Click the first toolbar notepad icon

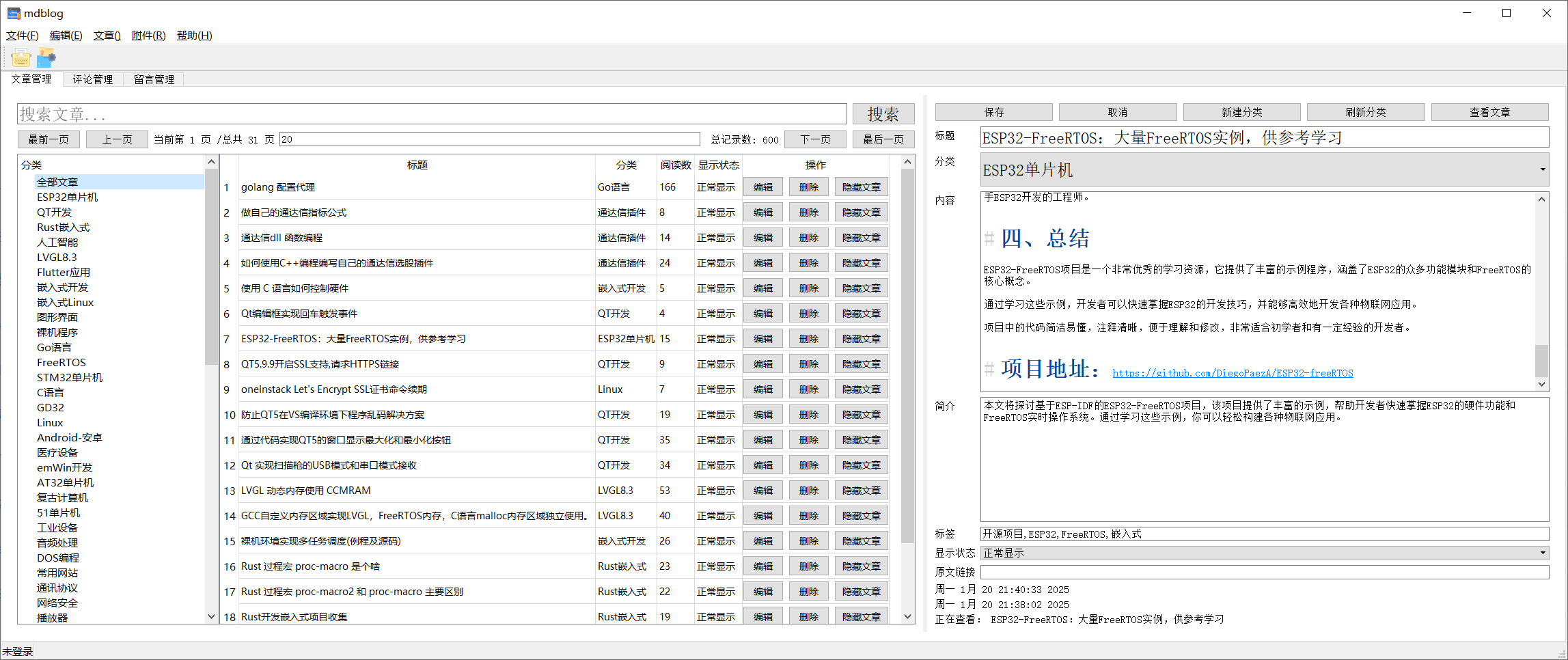click(x=20, y=58)
